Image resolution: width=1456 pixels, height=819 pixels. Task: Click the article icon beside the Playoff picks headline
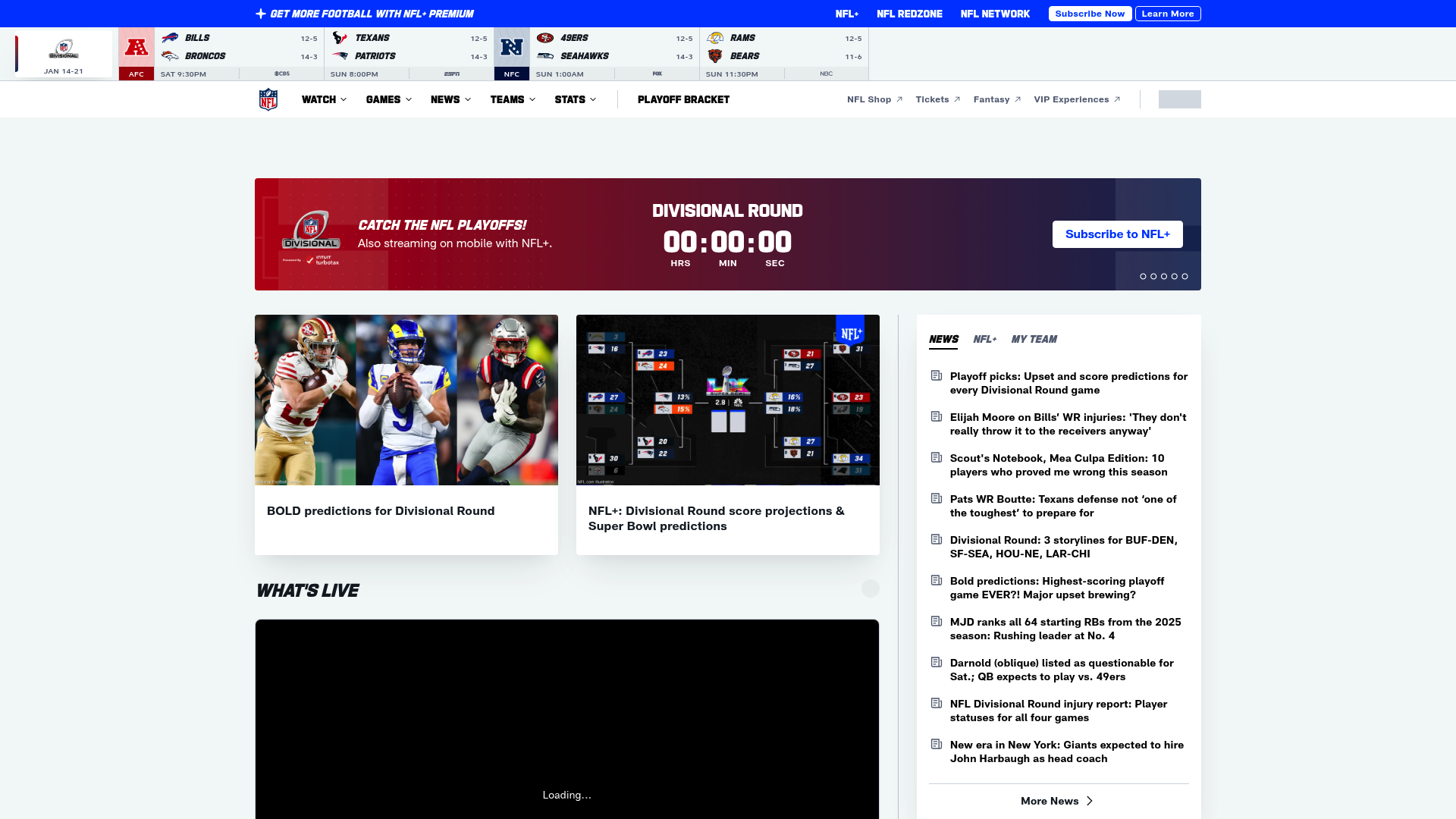coord(937,375)
